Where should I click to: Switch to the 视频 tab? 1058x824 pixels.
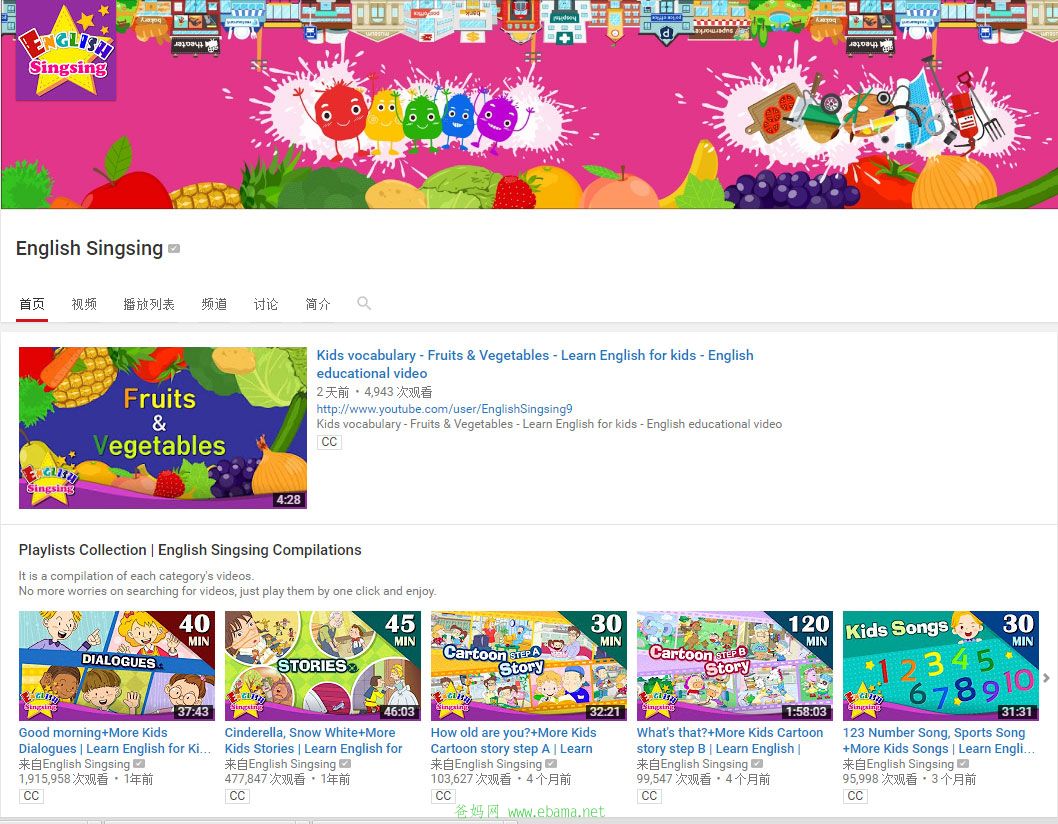click(84, 304)
